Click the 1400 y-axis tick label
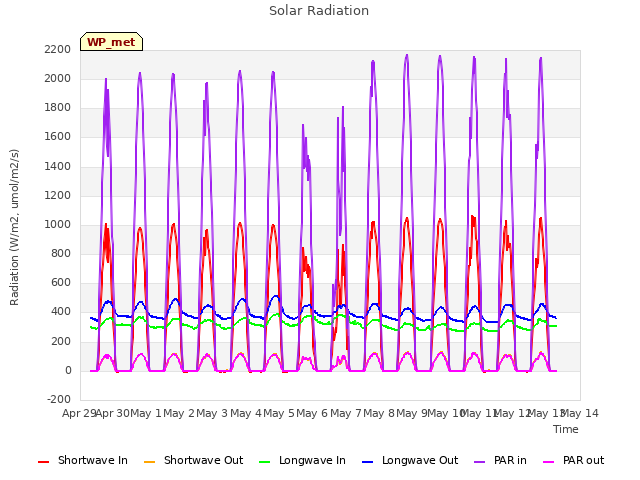The width and height of the screenshot is (640, 480). (x=58, y=166)
